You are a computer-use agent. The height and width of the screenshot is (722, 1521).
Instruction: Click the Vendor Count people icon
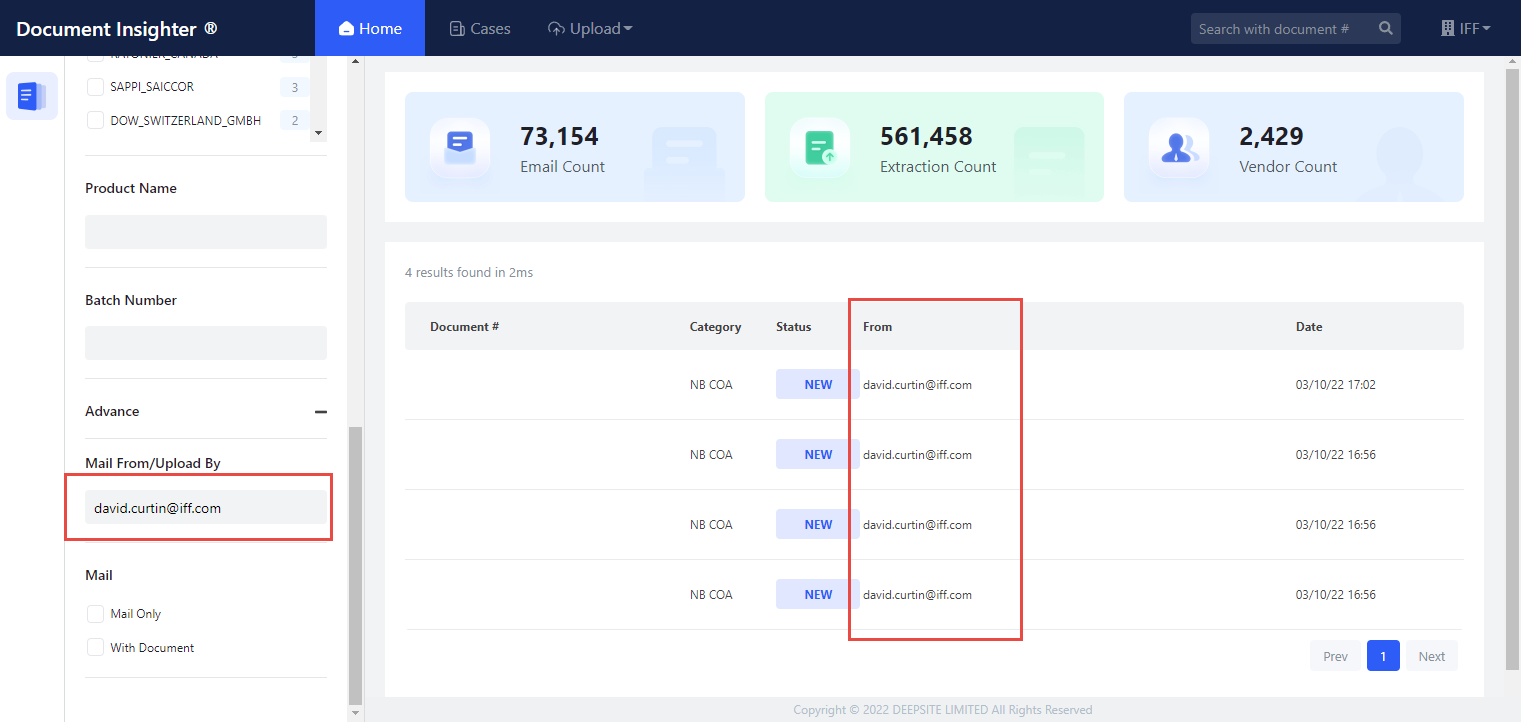coord(1178,147)
